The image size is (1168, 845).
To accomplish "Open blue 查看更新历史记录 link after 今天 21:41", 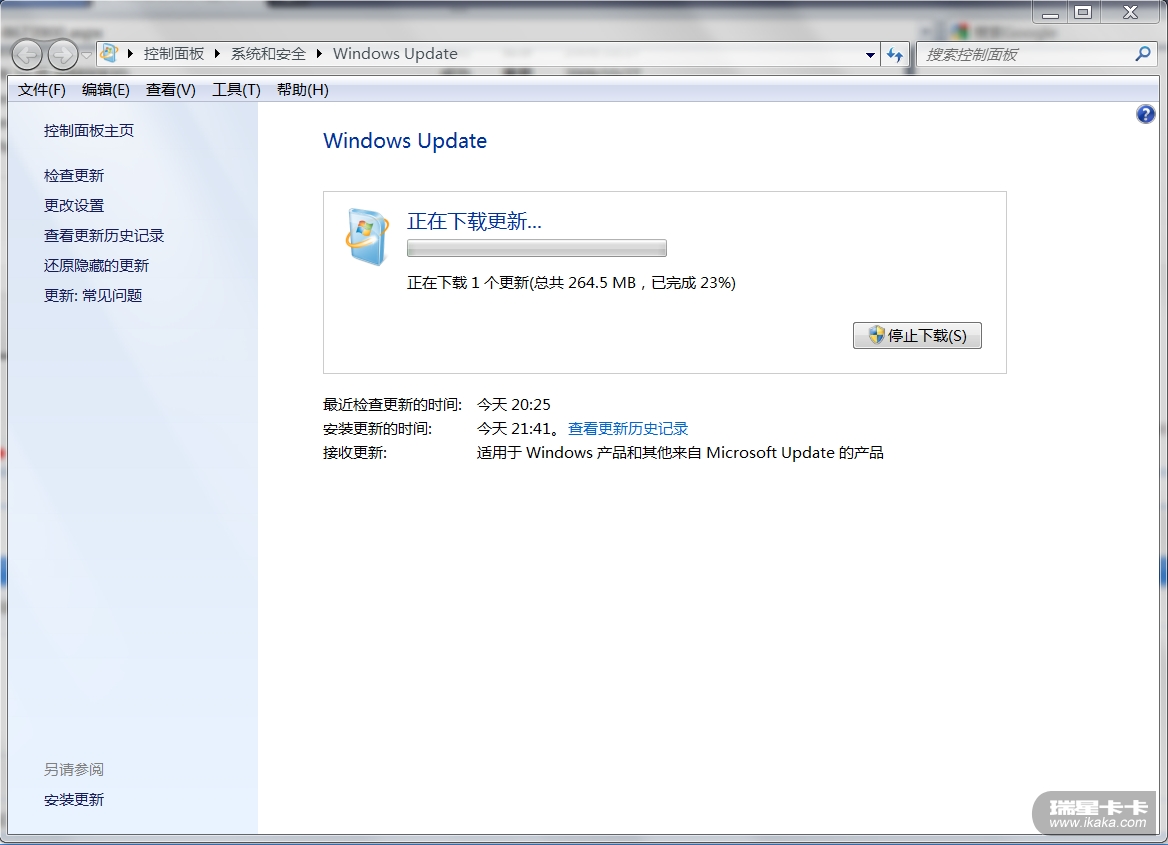I will tap(628, 428).
